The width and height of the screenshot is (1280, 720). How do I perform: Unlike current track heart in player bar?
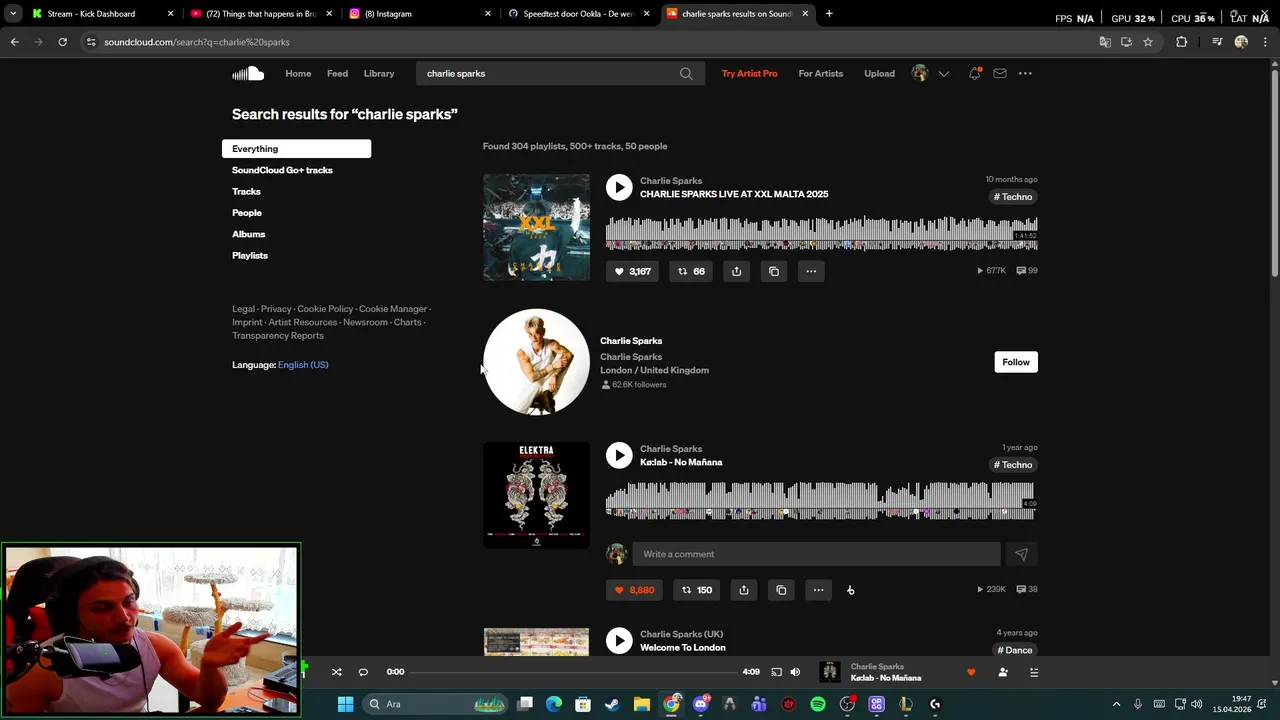[x=970, y=672]
